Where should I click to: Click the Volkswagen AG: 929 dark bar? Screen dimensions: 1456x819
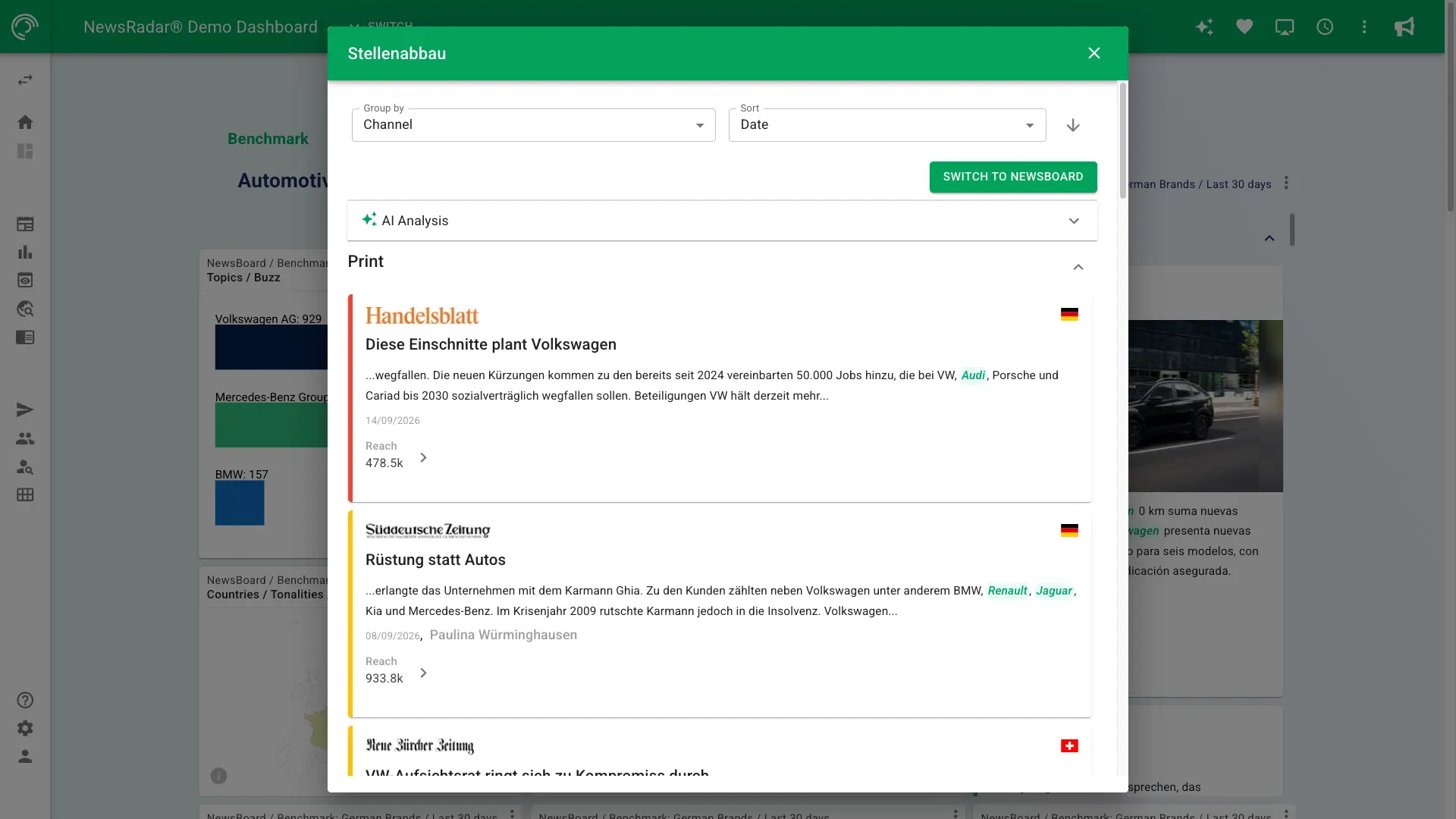(271, 347)
